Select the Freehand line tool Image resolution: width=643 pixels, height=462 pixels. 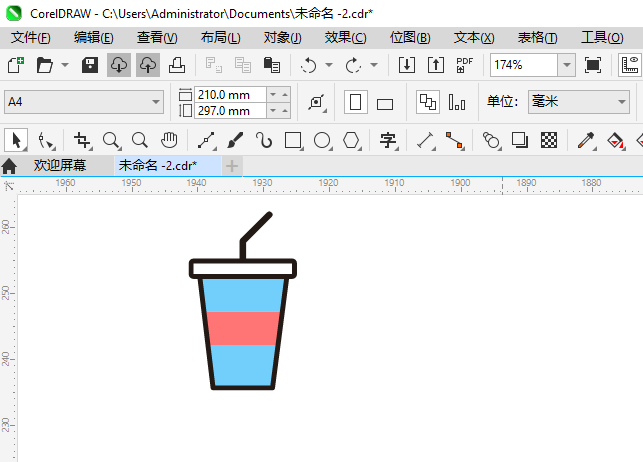(206, 140)
